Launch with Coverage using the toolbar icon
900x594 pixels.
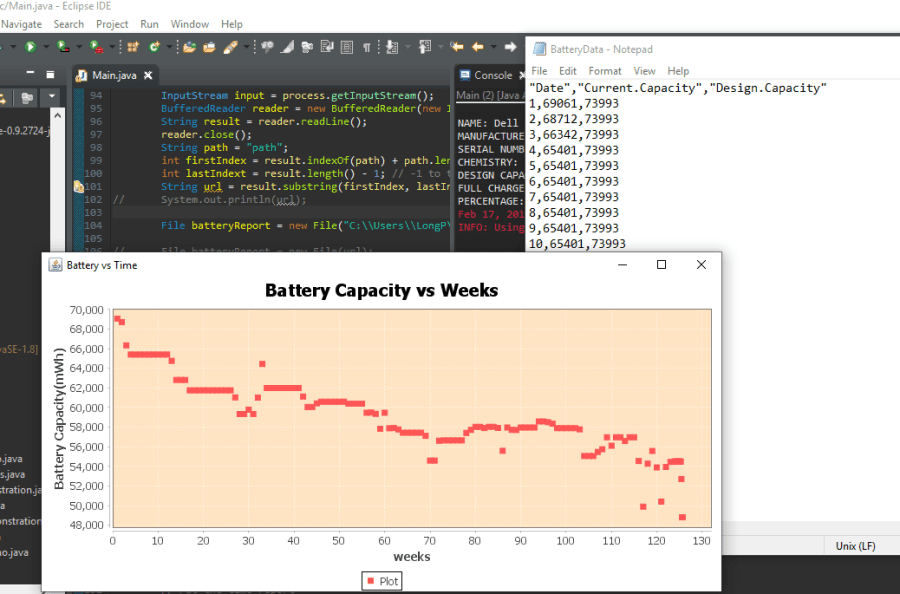(x=63, y=47)
